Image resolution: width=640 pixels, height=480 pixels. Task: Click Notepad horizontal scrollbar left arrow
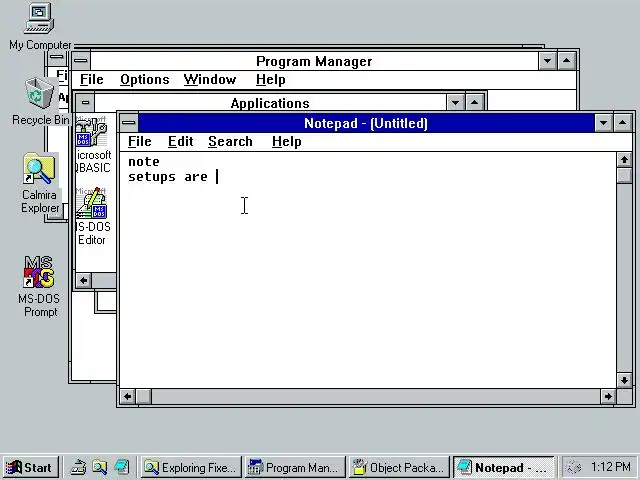coord(128,396)
